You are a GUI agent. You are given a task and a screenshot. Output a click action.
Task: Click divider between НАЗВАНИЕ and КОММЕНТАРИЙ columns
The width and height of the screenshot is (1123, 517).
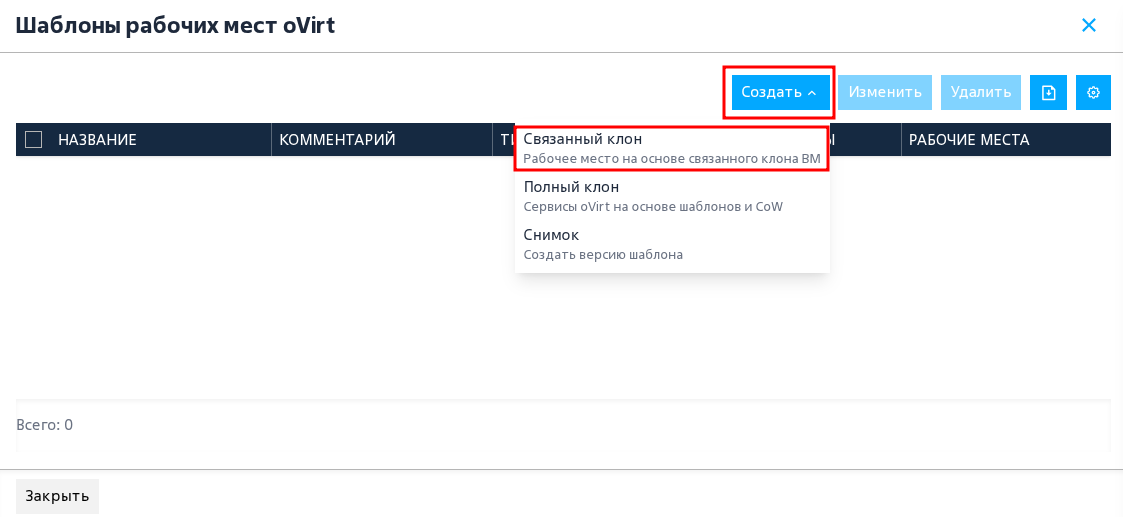click(x=271, y=140)
